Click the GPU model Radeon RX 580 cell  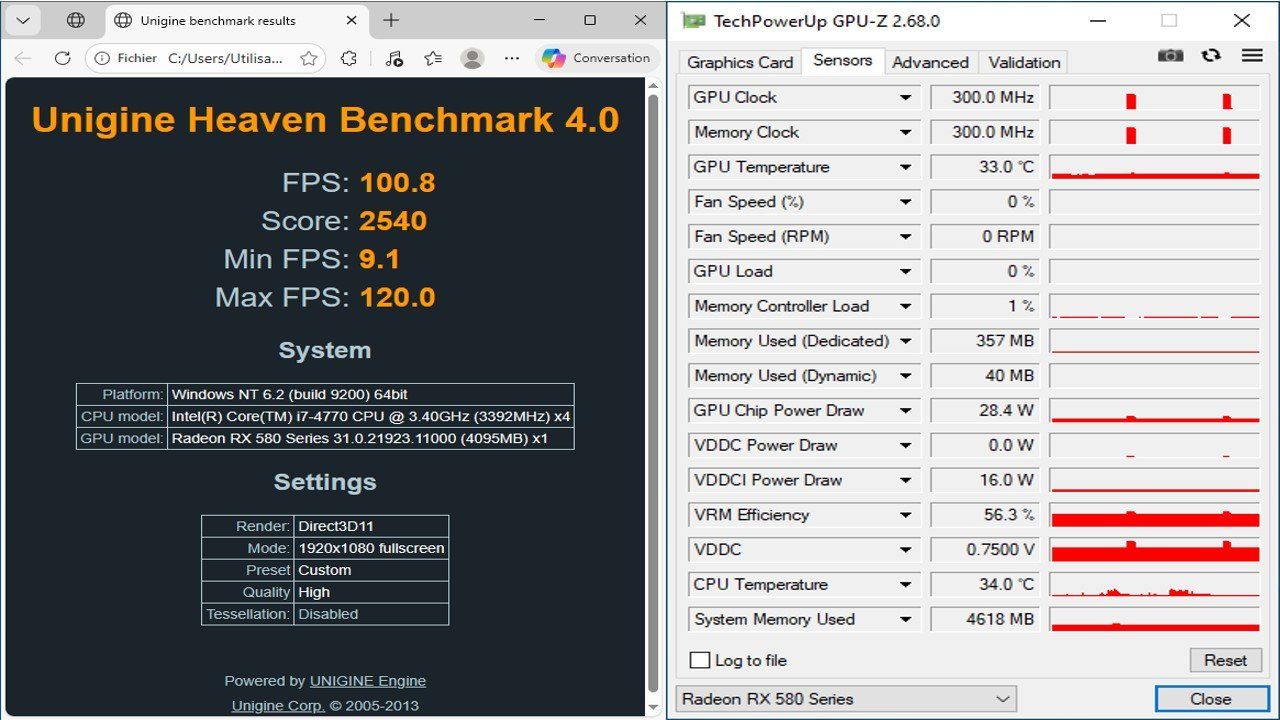[x=371, y=438]
